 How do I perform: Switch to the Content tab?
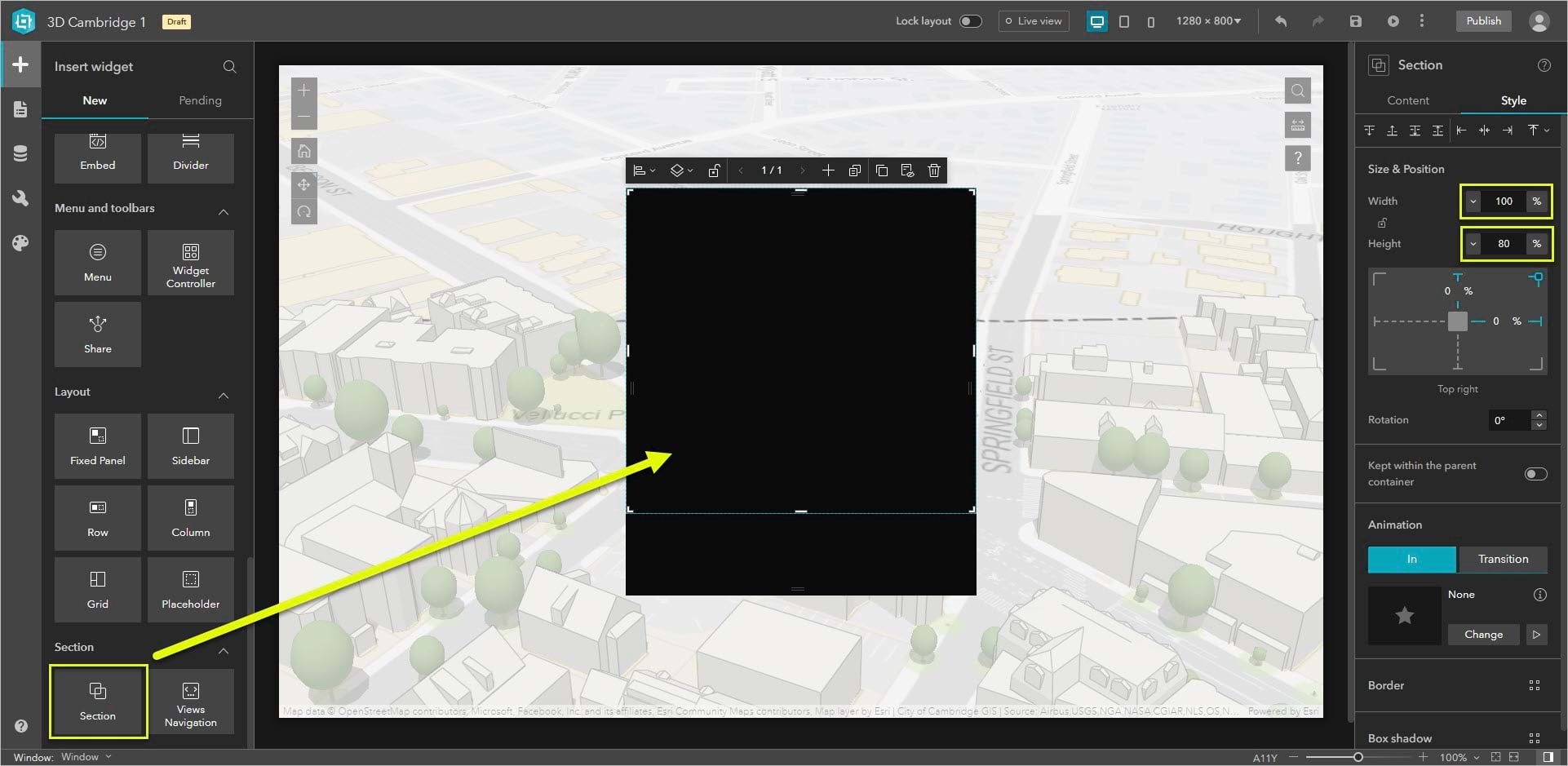tap(1407, 100)
